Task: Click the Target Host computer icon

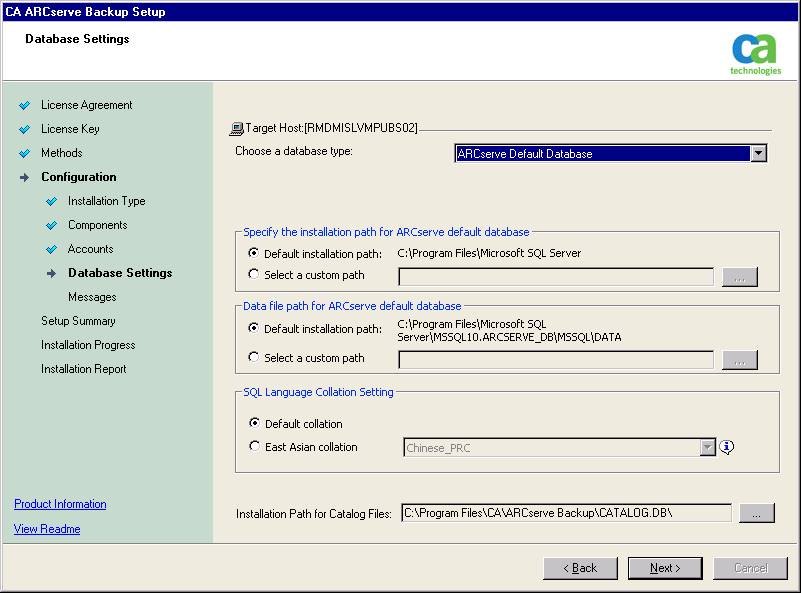Action: pyautogui.click(x=237, y=129)
